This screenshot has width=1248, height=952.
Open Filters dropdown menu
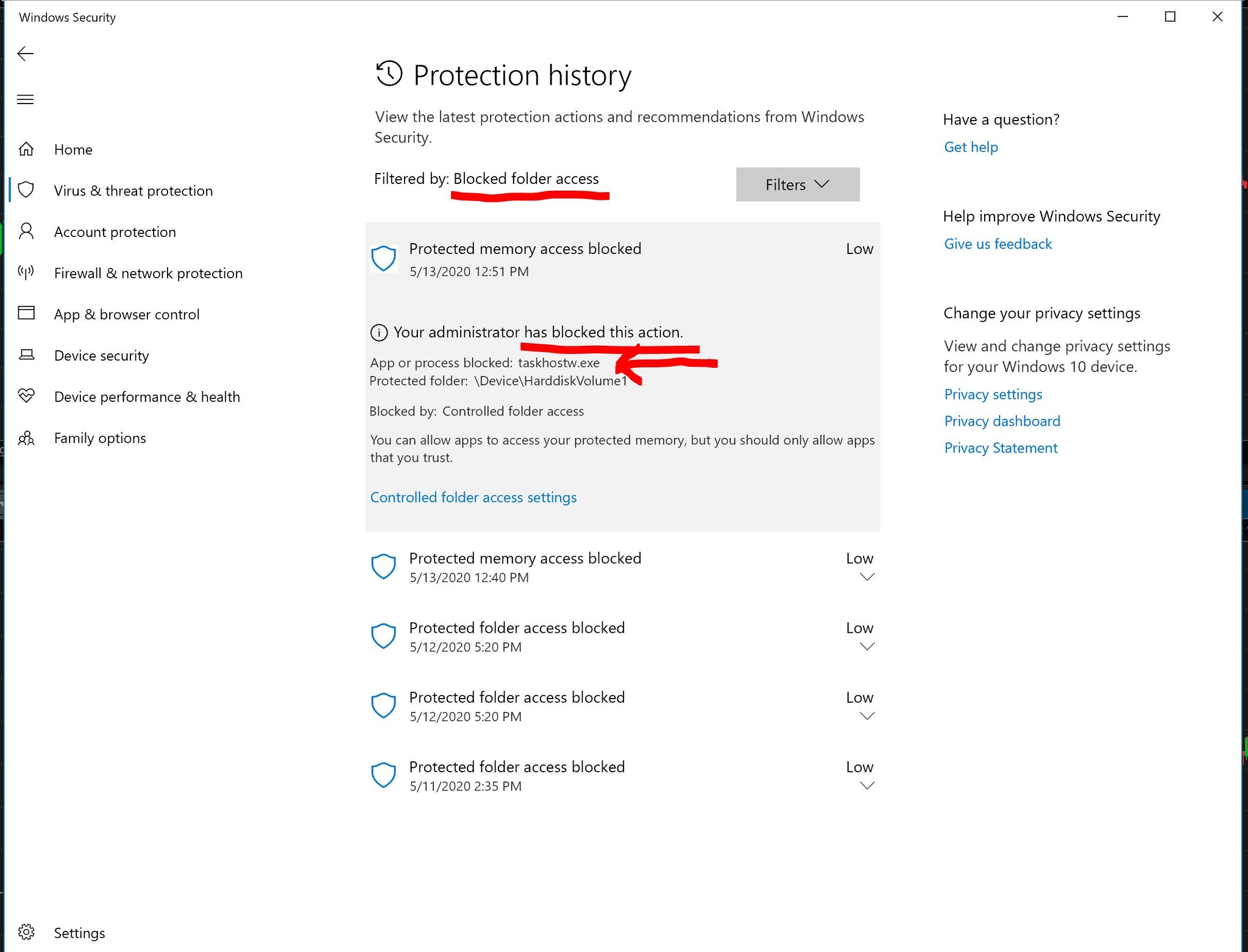tap(796, 184)
